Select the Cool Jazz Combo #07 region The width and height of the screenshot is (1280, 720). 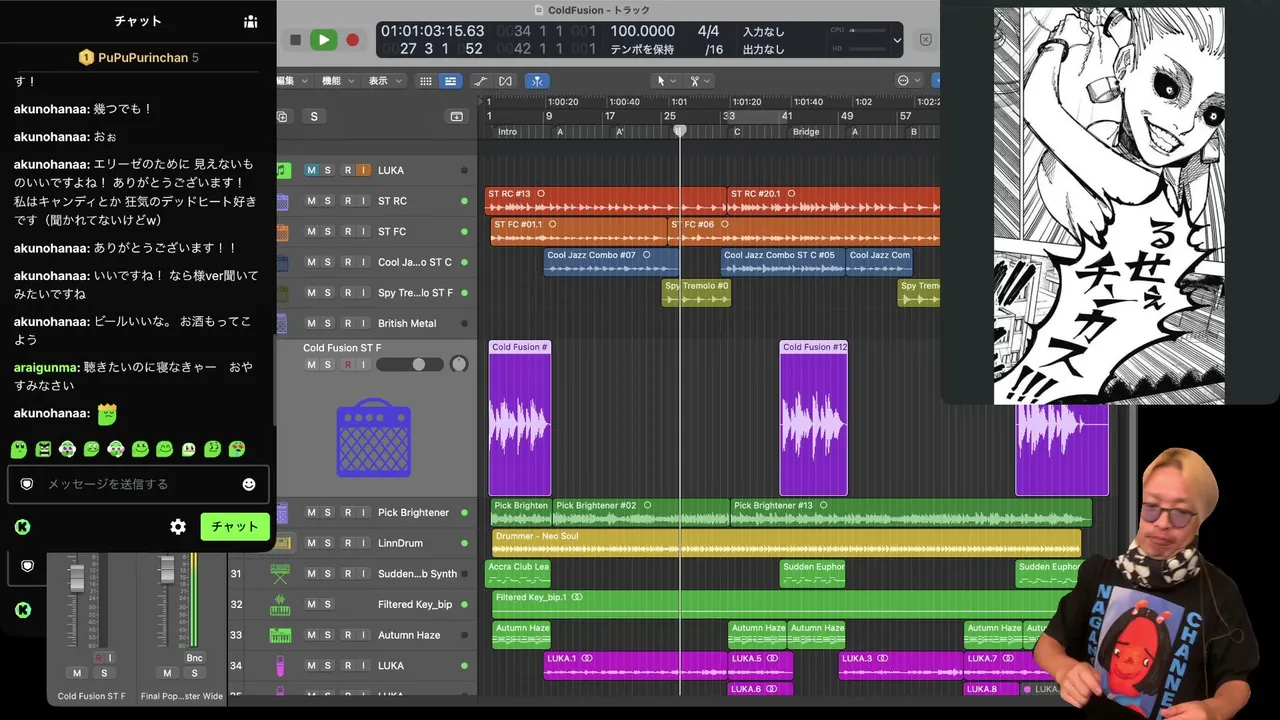(x=612, y=262)
